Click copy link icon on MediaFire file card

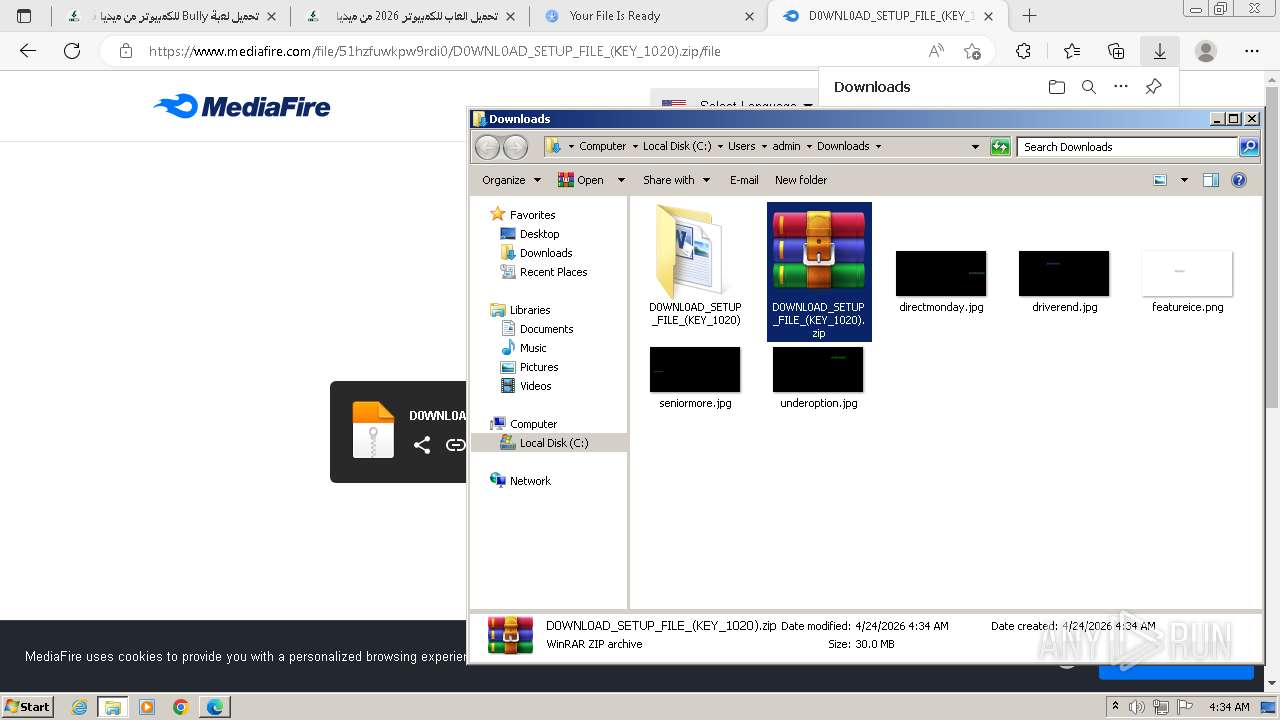(455, 445)
